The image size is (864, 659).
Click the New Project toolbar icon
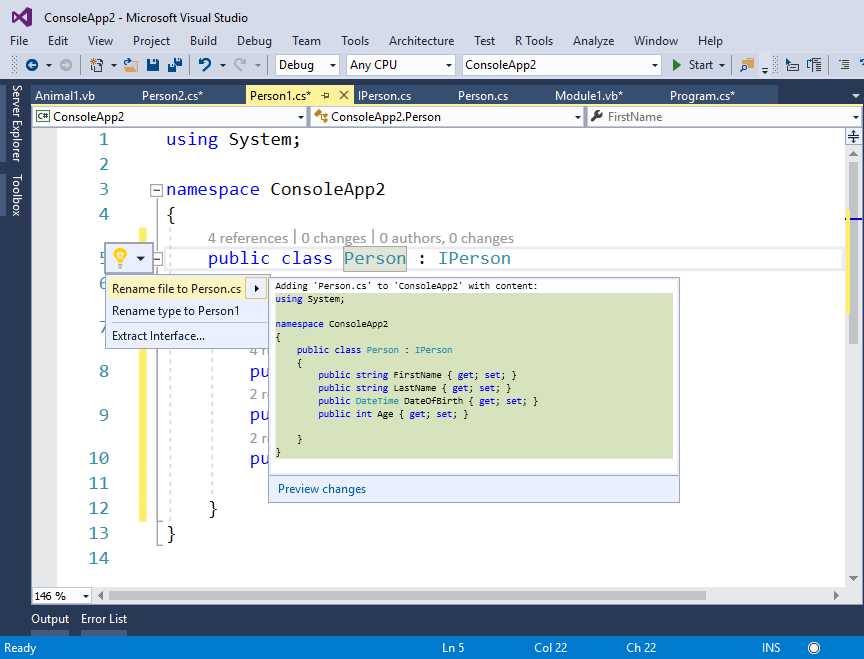tap(96, 65)
